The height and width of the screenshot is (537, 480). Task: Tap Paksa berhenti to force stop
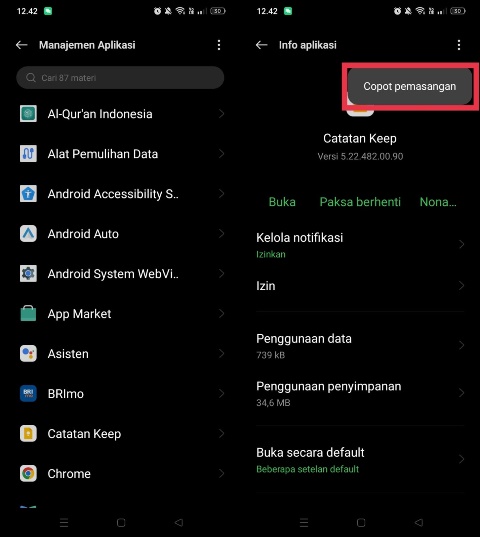pyautogui.click(x=360, y=202)
